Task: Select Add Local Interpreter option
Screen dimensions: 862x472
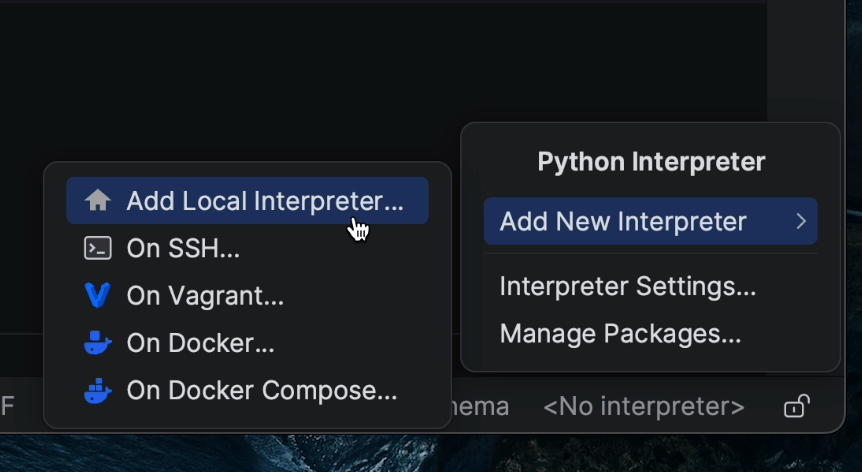Action: pyautogui.click(x=265, y=201)
